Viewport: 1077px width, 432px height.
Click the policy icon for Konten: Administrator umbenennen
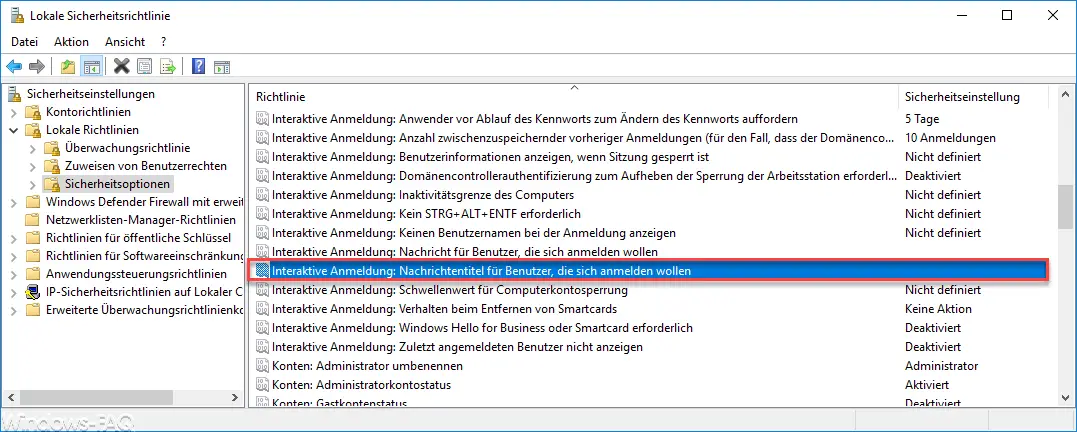pyautogui.click(x=262, y=366)
